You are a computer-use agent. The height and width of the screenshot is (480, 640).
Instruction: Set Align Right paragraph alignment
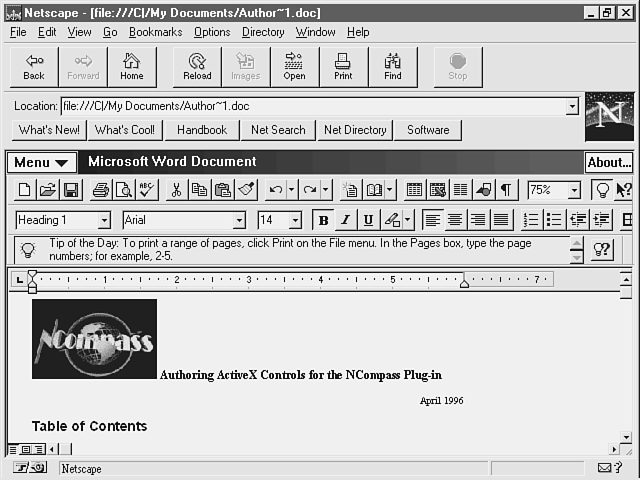pos(478,220)
